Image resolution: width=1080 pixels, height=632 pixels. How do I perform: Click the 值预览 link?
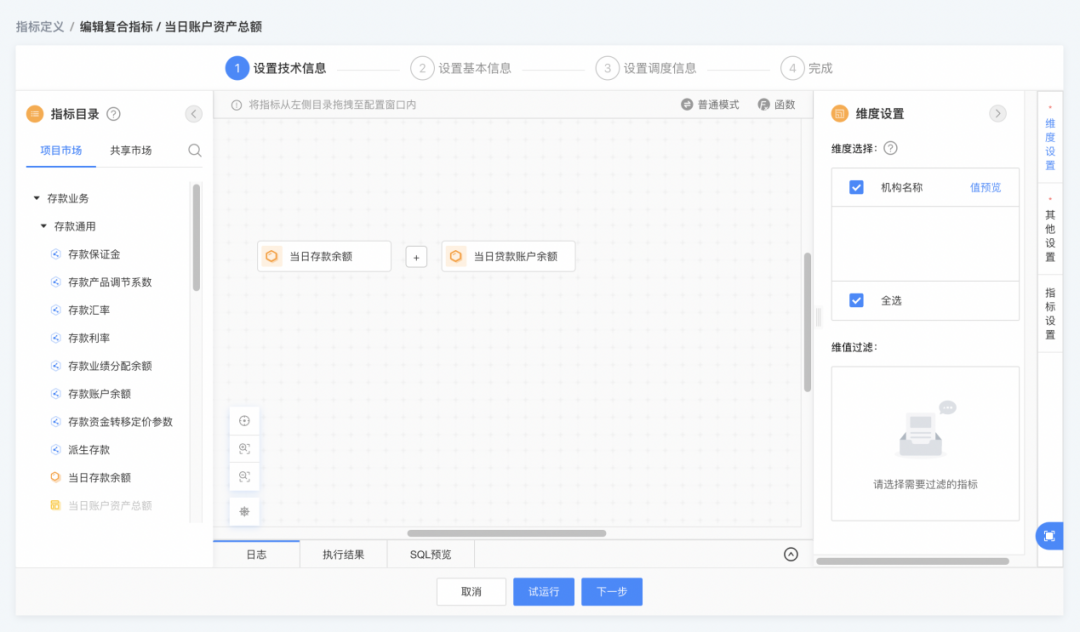985,187
